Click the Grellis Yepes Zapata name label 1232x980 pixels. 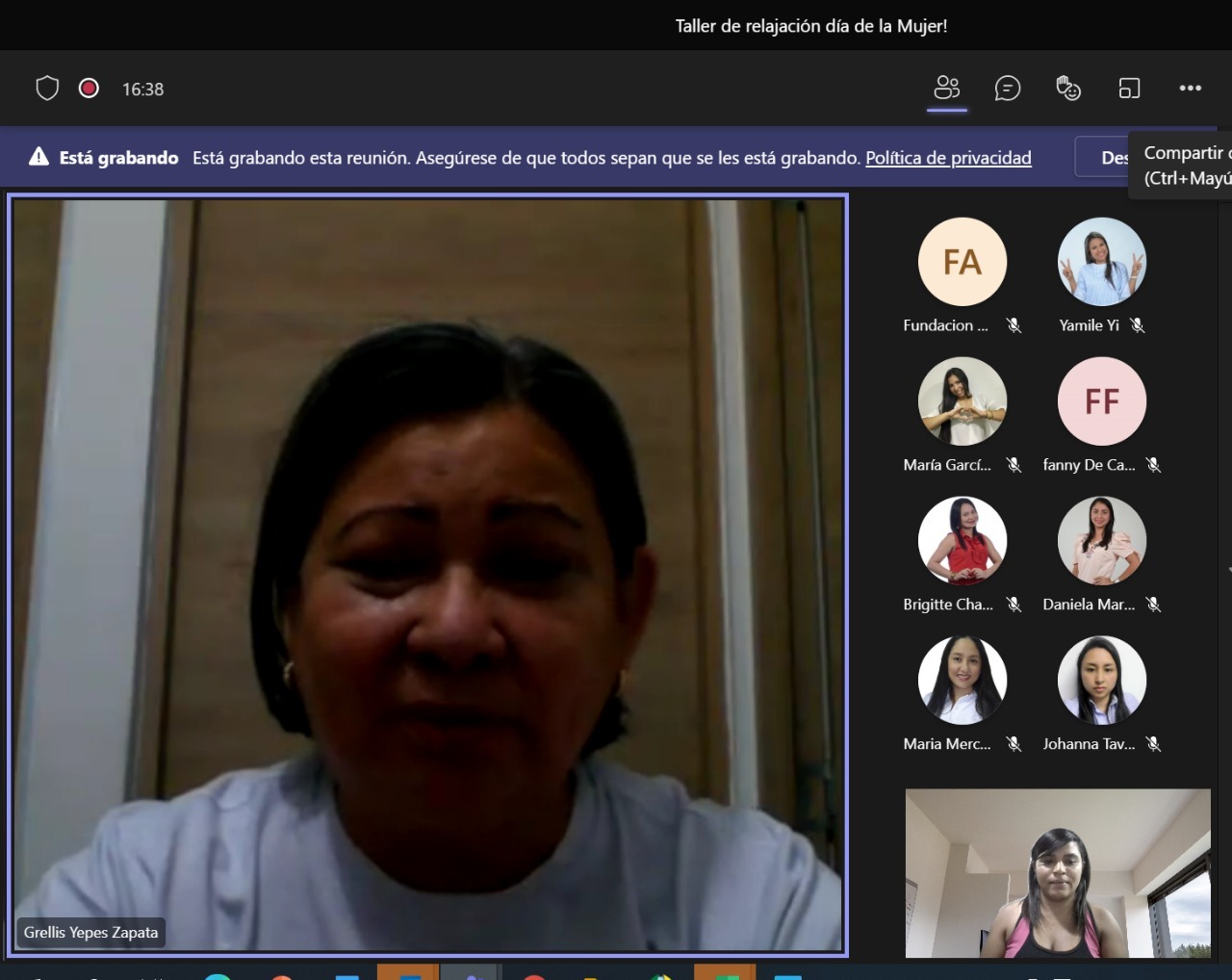(x=91, y=932)
